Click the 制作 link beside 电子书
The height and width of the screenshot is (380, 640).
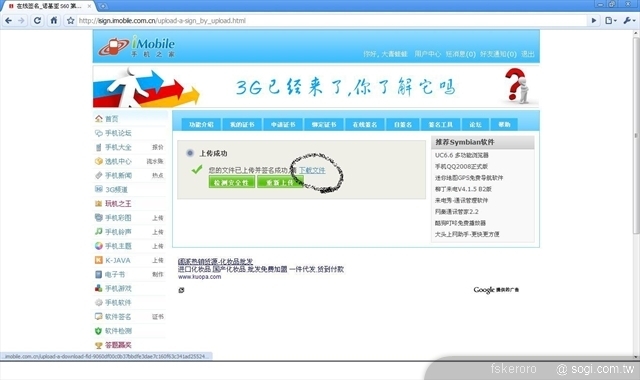click(158, 274)
